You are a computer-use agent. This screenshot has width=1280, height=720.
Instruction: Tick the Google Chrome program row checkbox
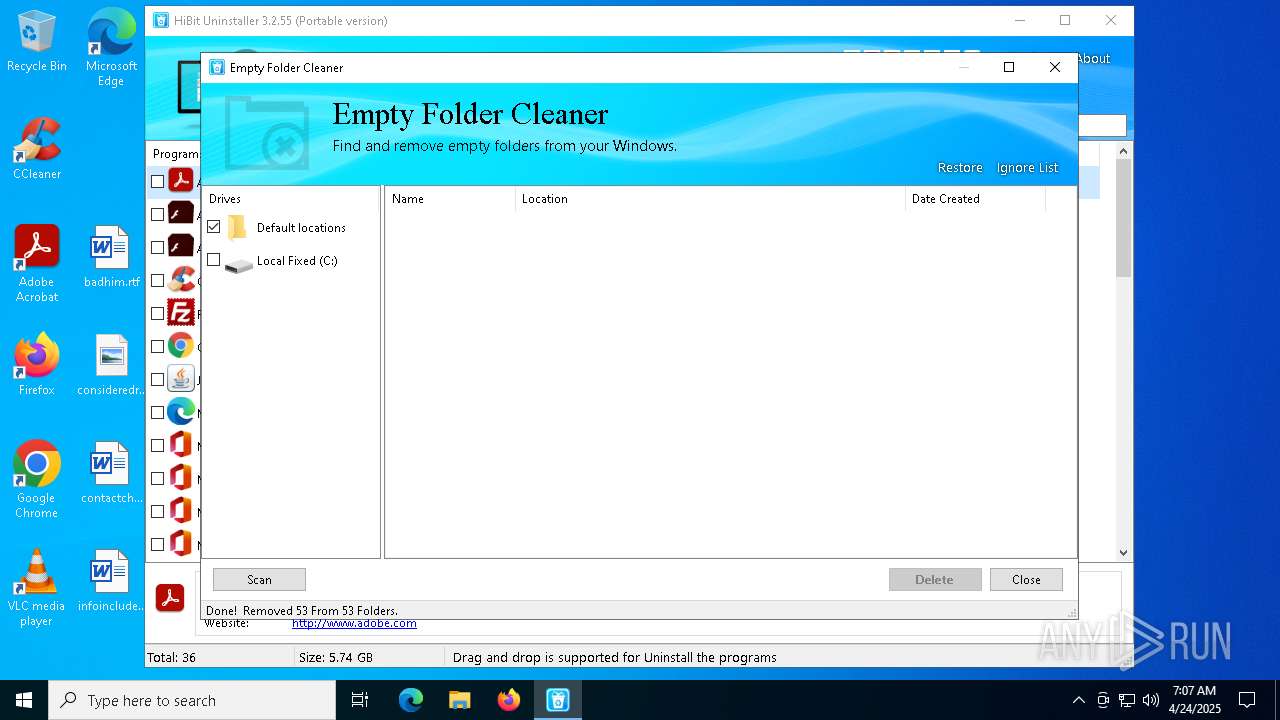pyautogui.click(x=157, y=346)
